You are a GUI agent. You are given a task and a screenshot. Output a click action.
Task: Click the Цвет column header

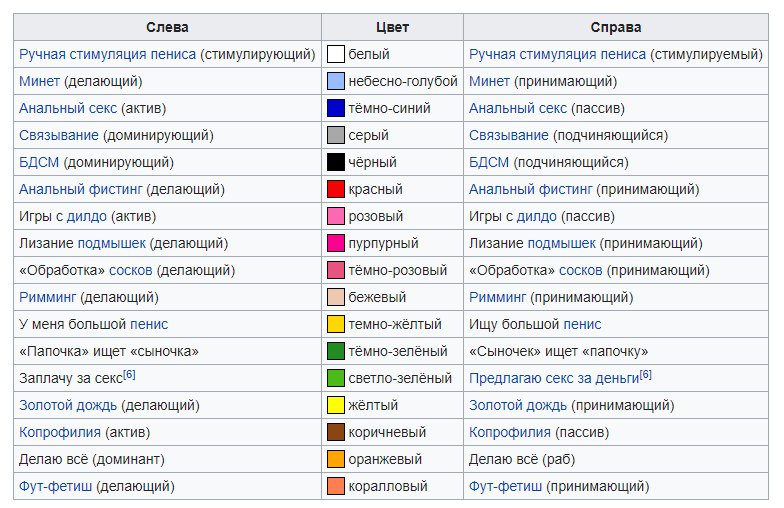tap(392, 27)
